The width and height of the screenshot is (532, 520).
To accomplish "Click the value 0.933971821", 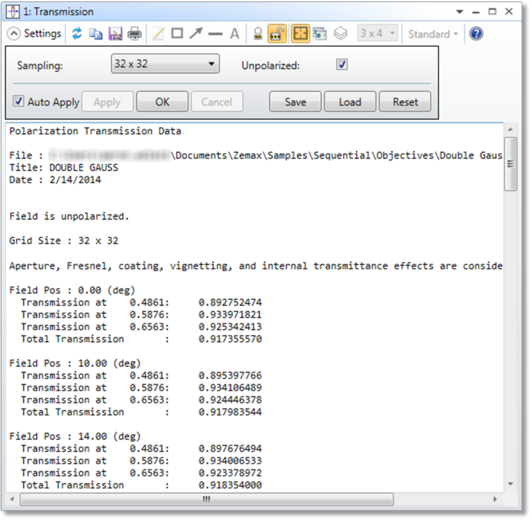I will pos(230,314).
